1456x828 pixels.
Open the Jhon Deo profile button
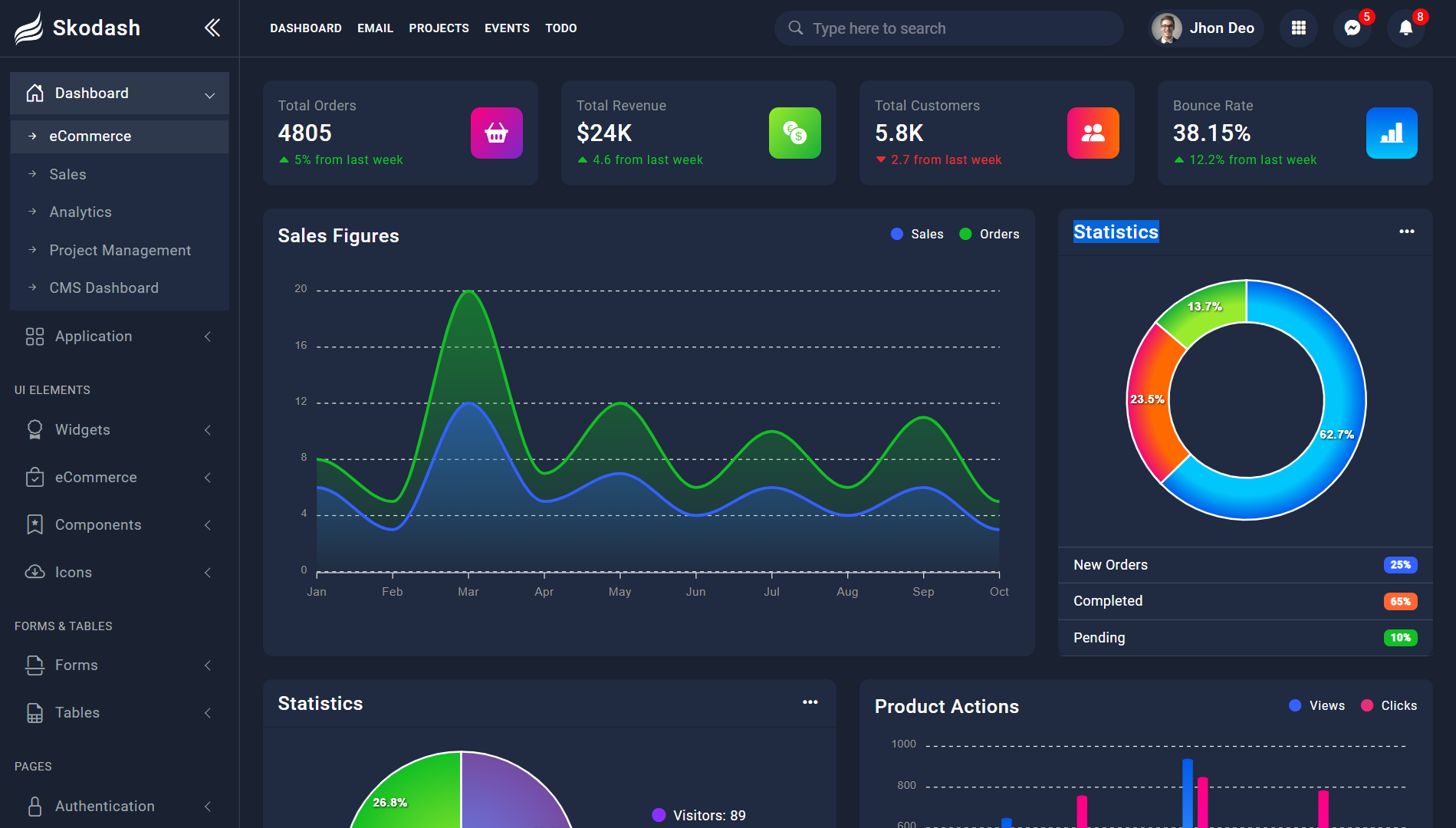(1205, 28)
